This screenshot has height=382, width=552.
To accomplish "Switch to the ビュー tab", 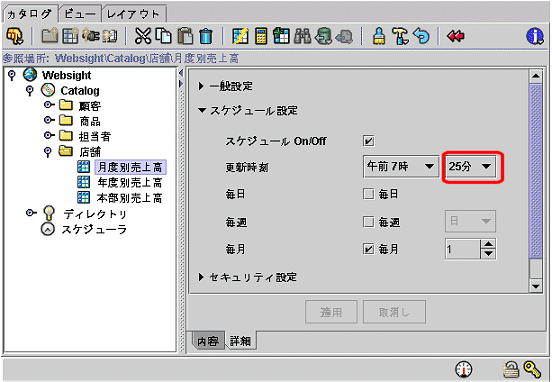I will point(80,14).
